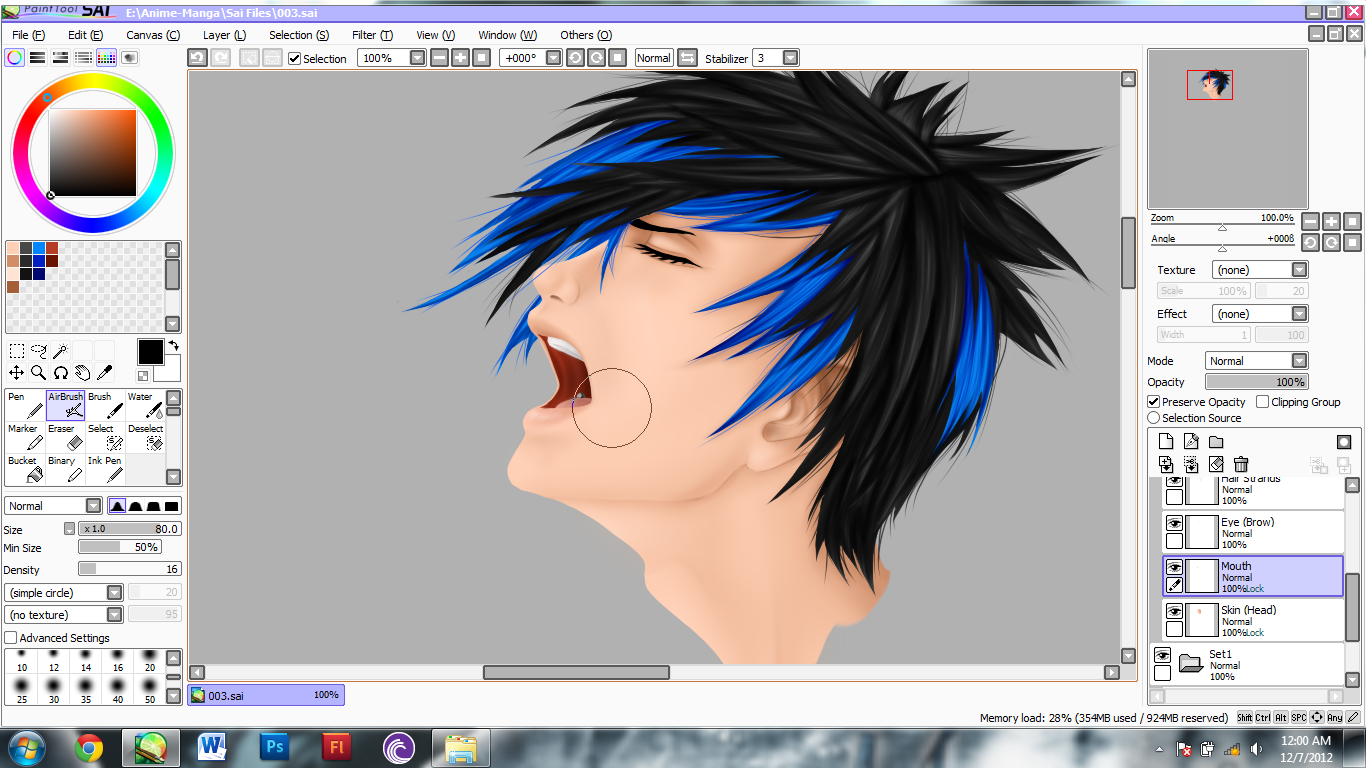Open the Layer menu
The image size is (1366, 768).
click(x=224, y=35)
